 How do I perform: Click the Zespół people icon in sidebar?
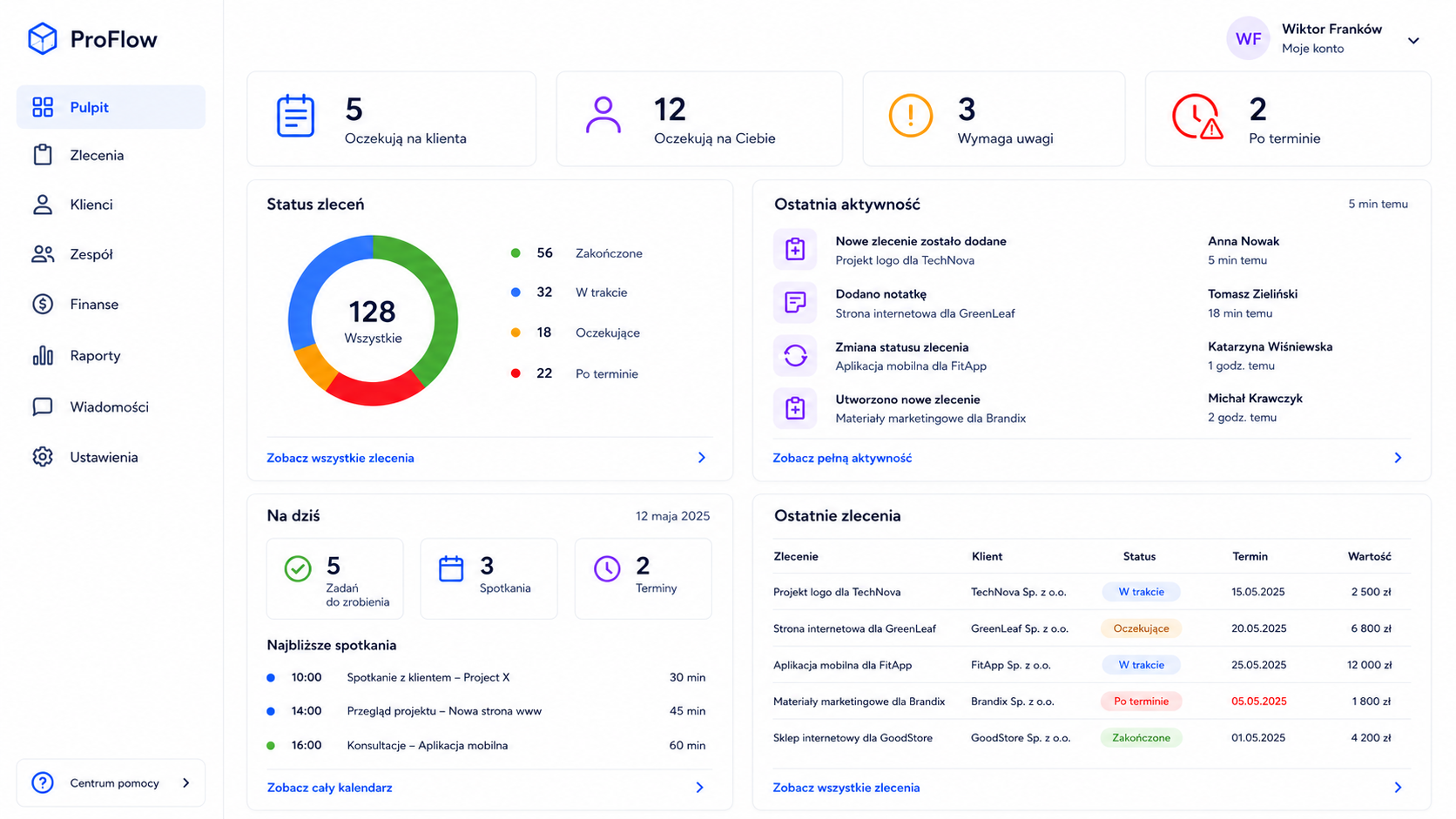click(43, 254)
